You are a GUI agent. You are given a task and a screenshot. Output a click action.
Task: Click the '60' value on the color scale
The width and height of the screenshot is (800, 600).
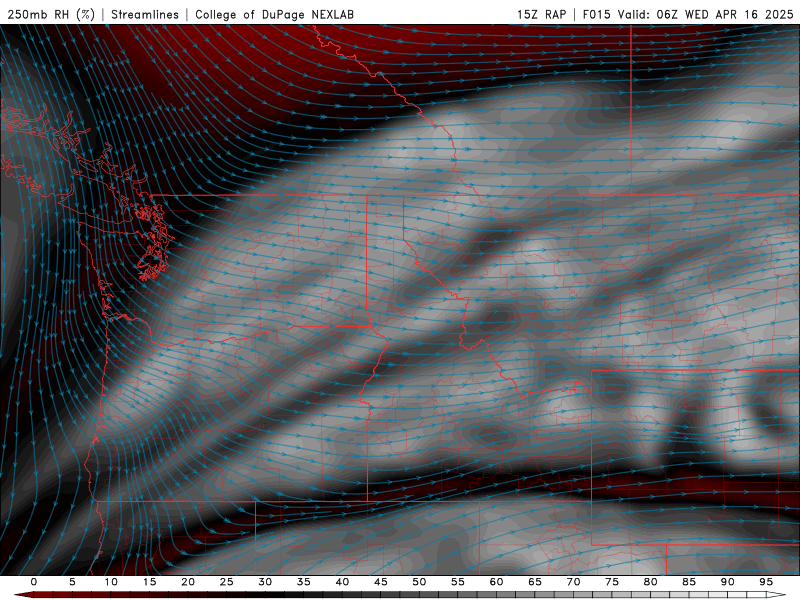click(496, 582)
